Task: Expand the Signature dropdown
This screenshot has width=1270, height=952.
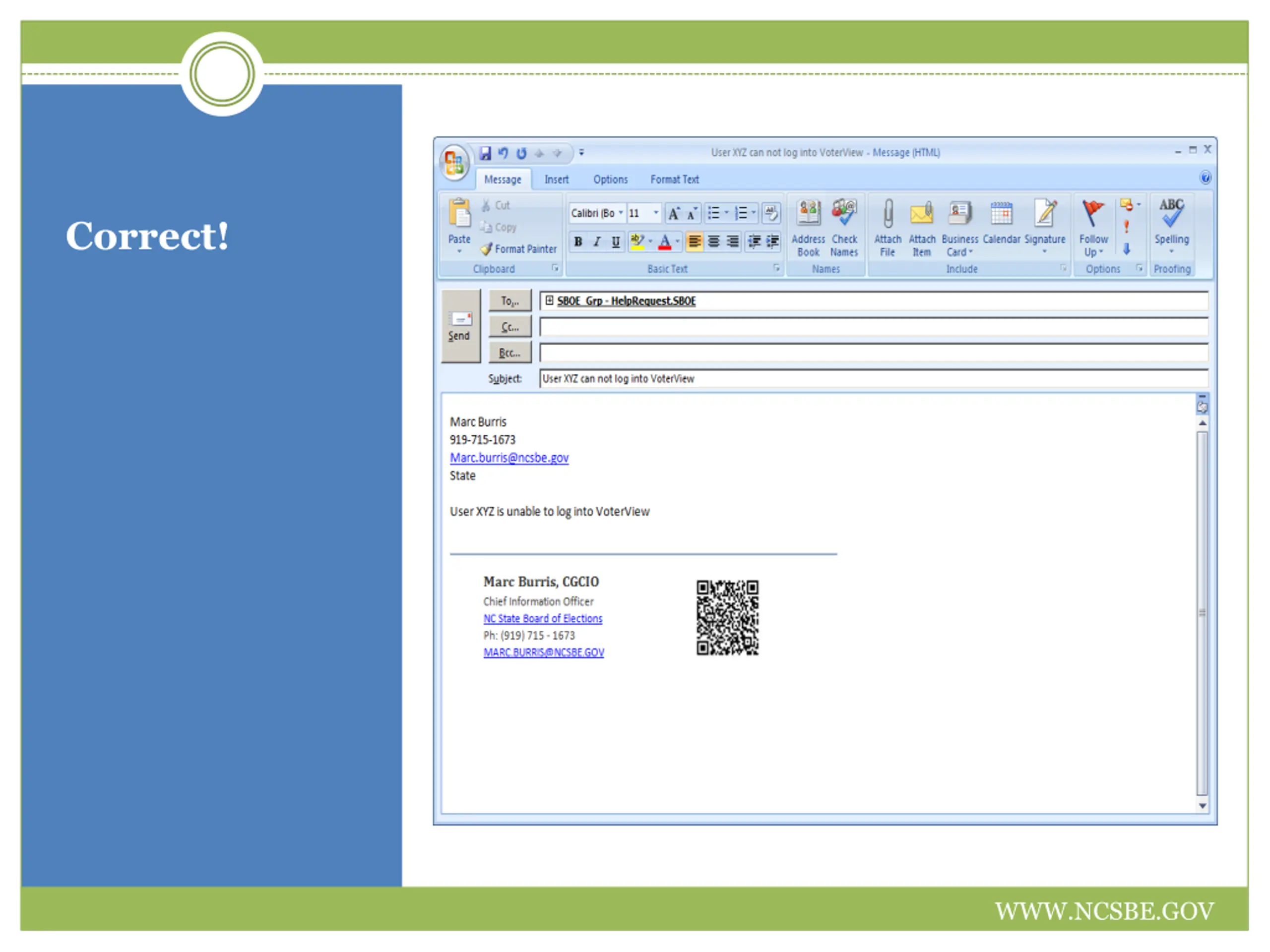Action: [x=1044, y=252]
